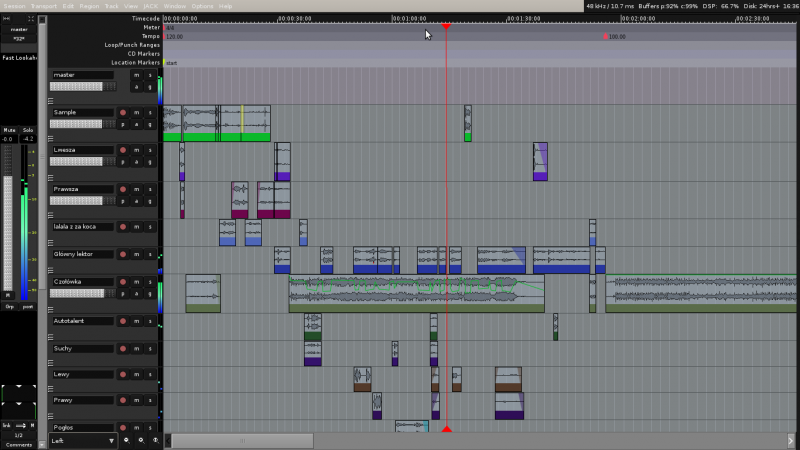
Task: Arm the Sample track for recording
Action: (123, 112)
